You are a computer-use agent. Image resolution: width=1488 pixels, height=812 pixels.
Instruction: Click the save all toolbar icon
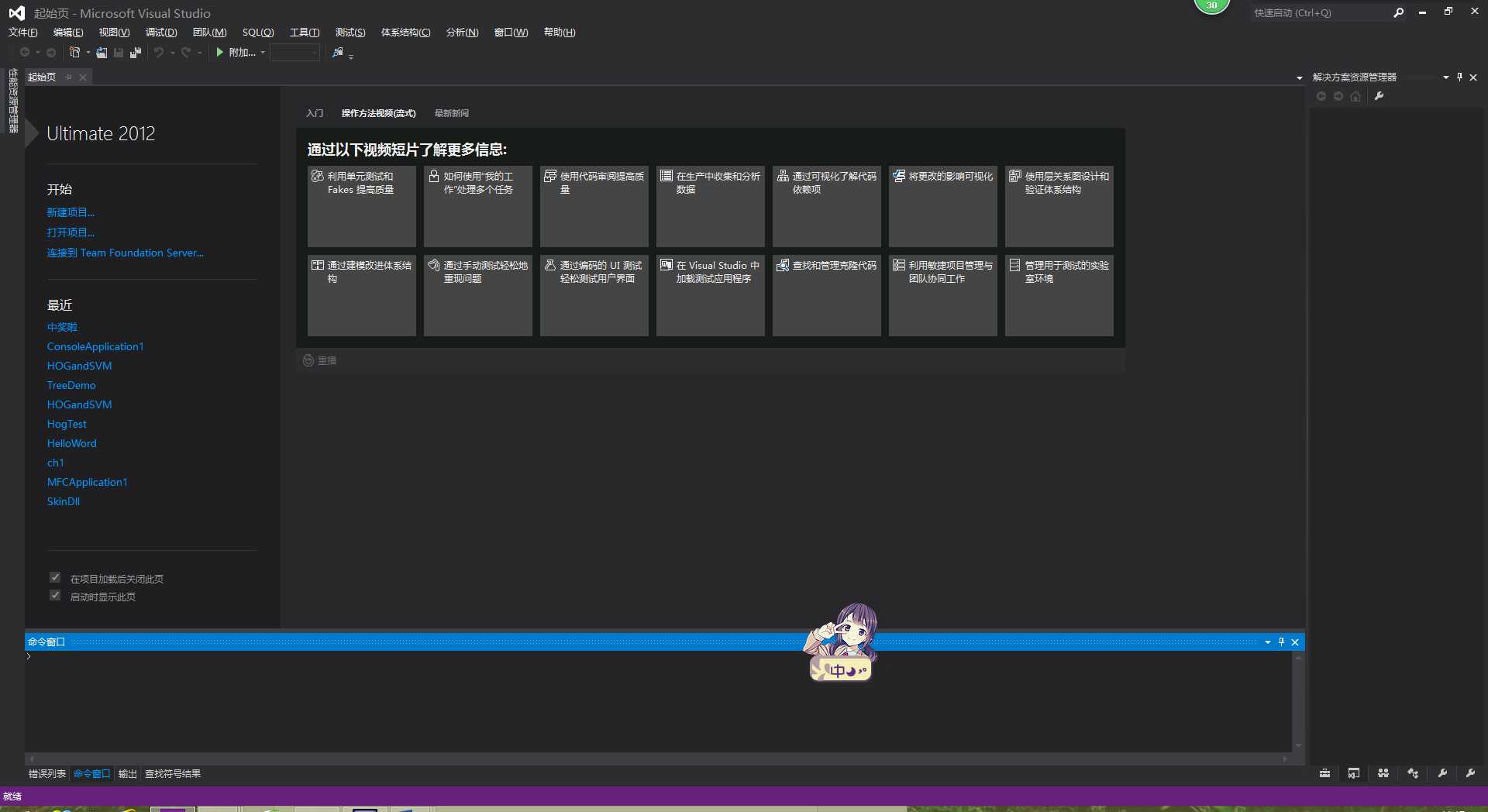point(136,53)
